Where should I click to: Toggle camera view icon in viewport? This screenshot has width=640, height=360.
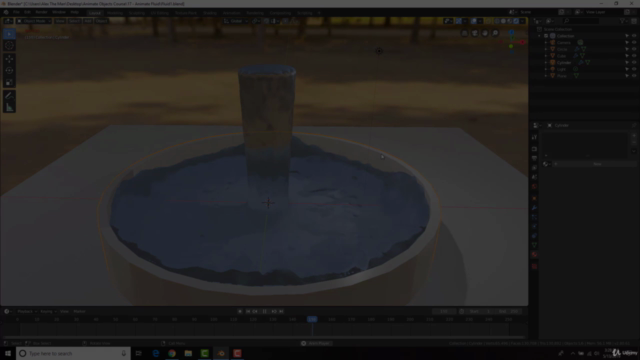(475, 33)
